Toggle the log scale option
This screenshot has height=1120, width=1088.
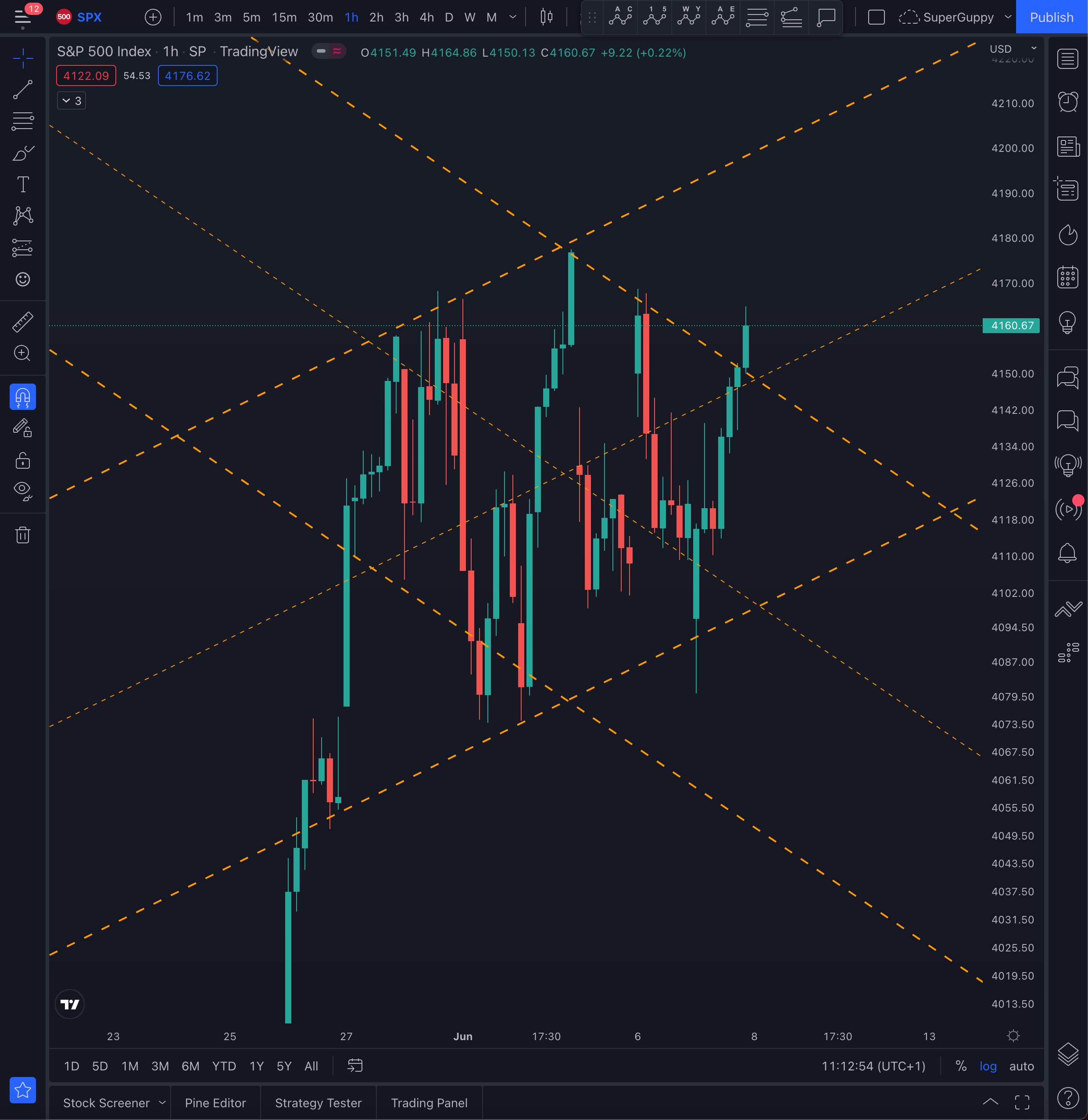click(x=988, y=1066)
